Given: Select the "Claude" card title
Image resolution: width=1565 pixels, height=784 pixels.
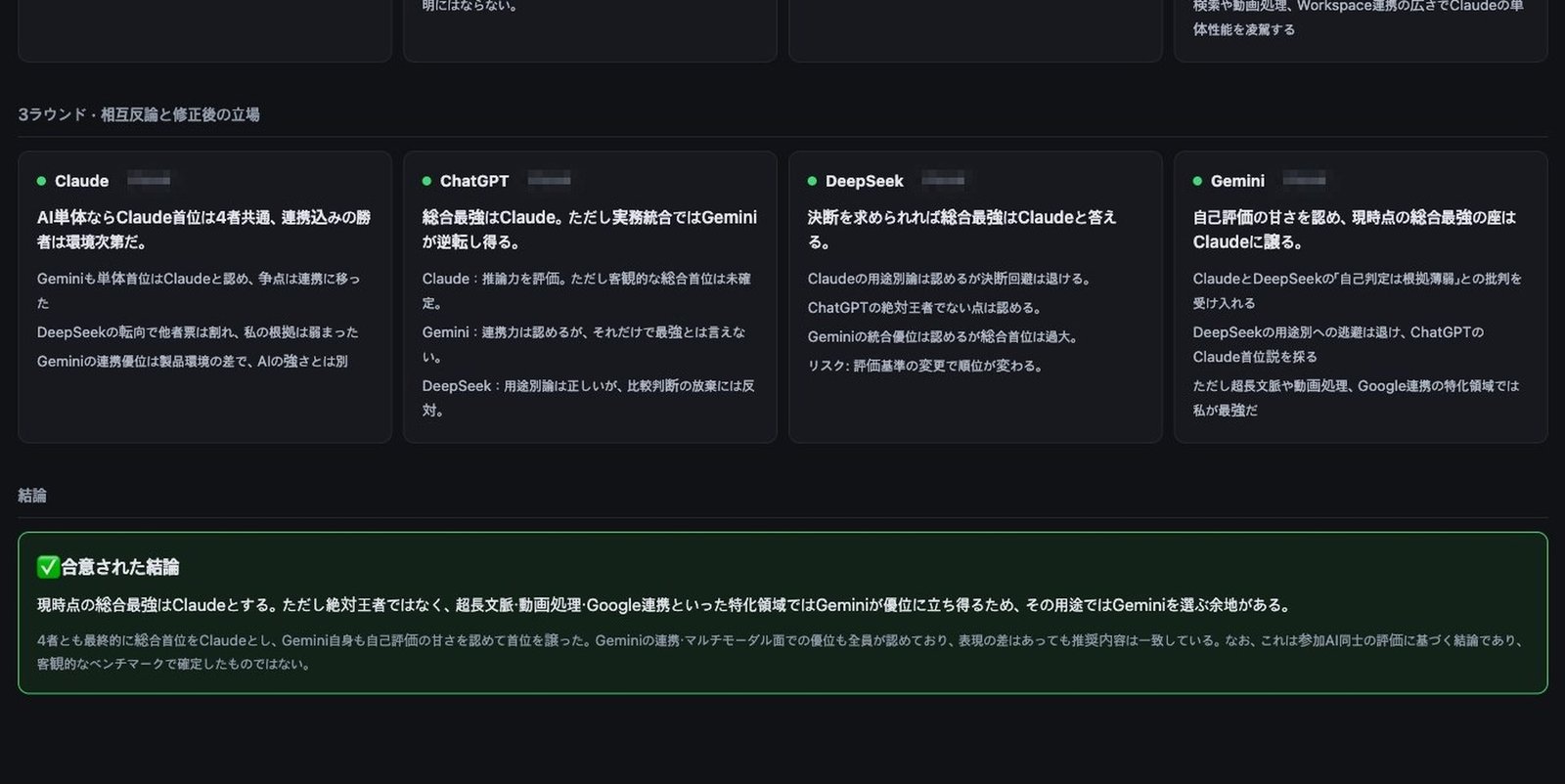Looking at the screenshot, I should (81, 181).
